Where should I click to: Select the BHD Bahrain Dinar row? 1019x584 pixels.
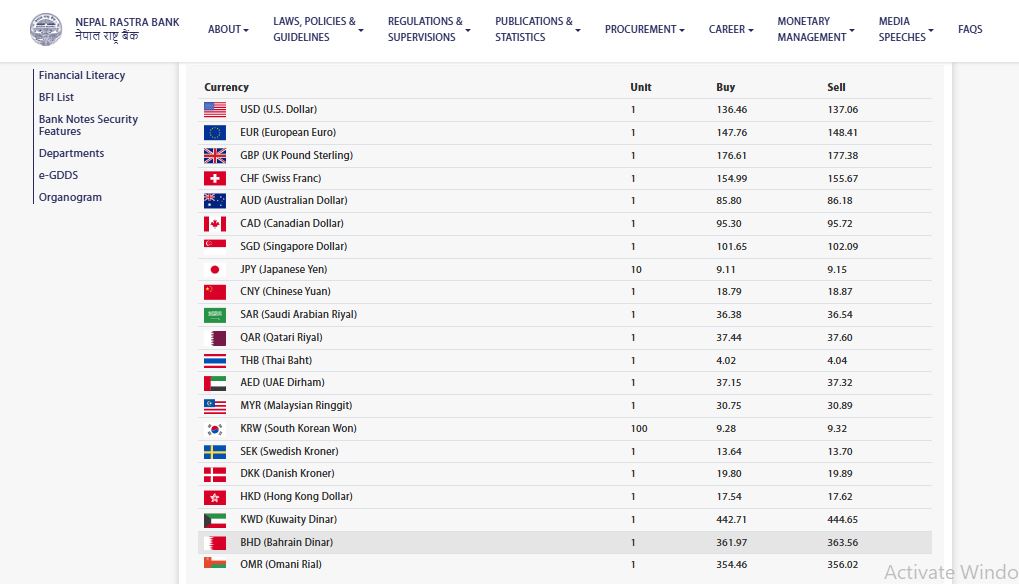[x=565, y=543]
